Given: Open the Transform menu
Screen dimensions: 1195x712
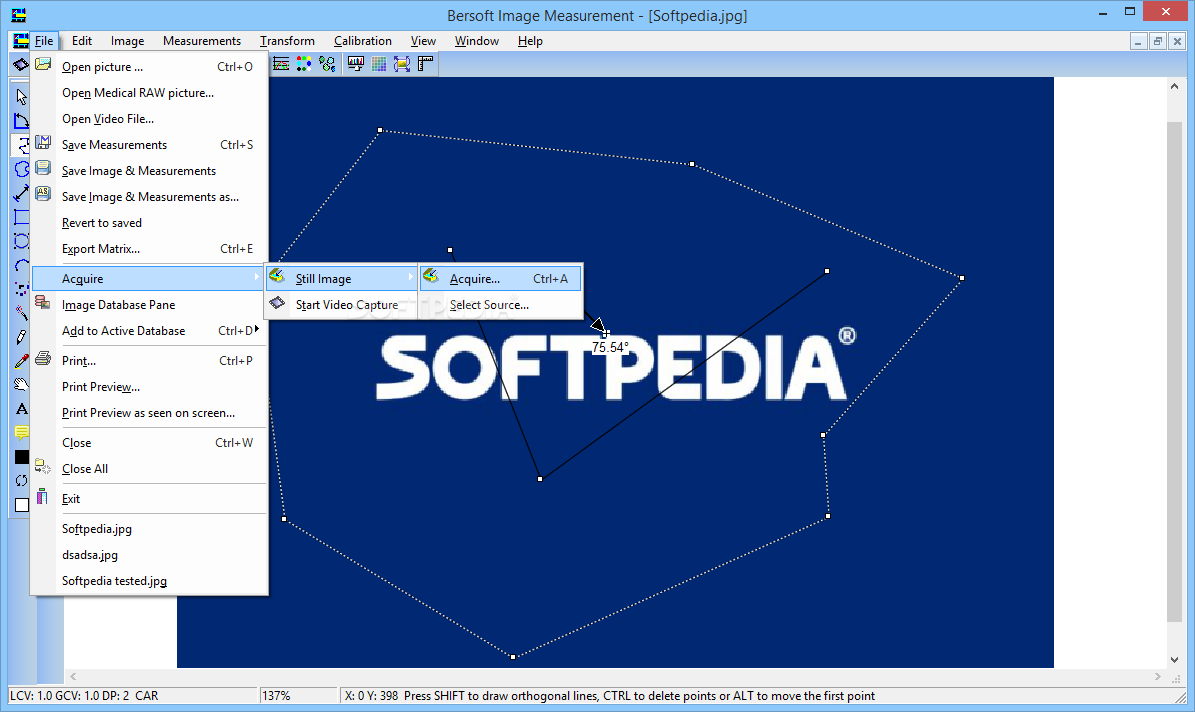Looking at the screenshot, I should (x=287, y=40).
